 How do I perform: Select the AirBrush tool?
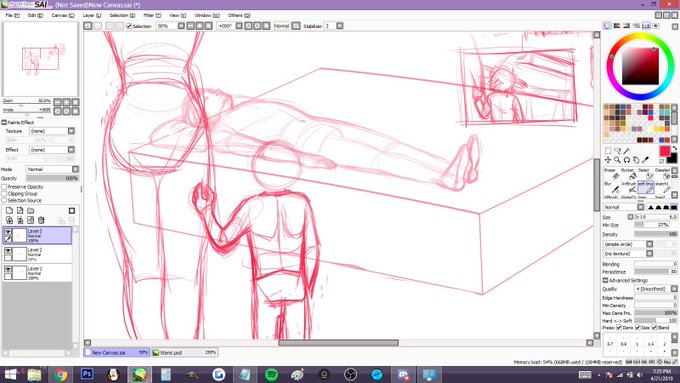coord(628,187)
